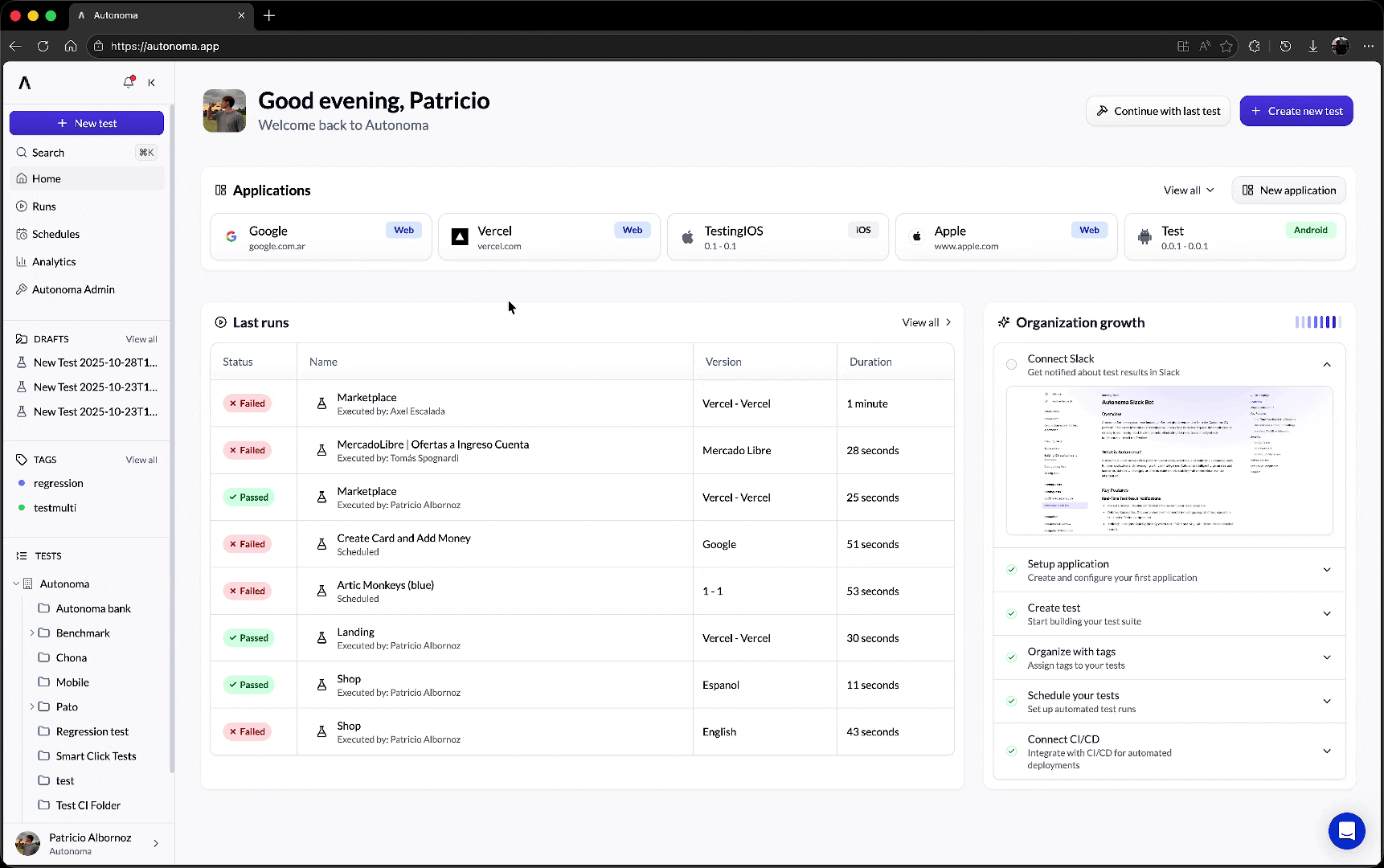View all last runs
Screen dimensions: 1384x868
(925, 322)
